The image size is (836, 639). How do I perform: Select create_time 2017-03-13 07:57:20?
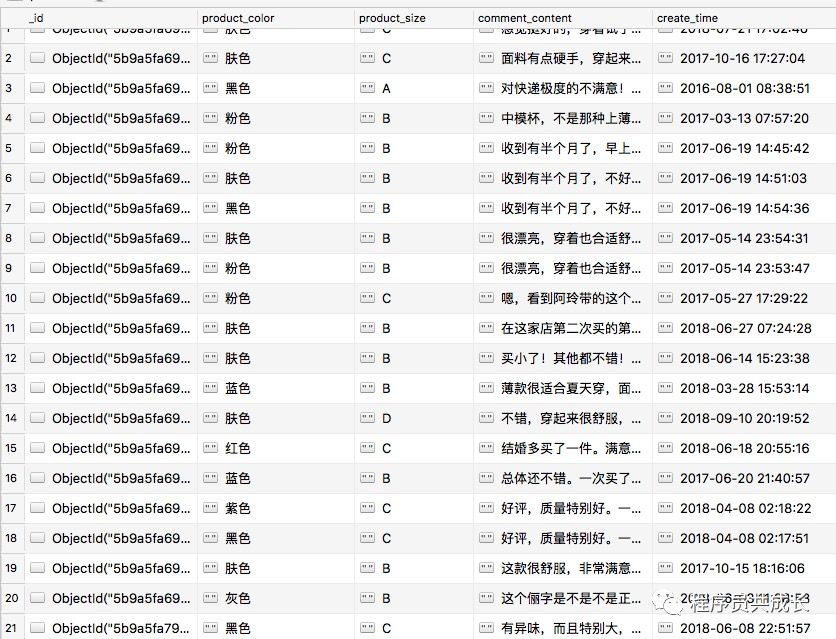(744, 118)
